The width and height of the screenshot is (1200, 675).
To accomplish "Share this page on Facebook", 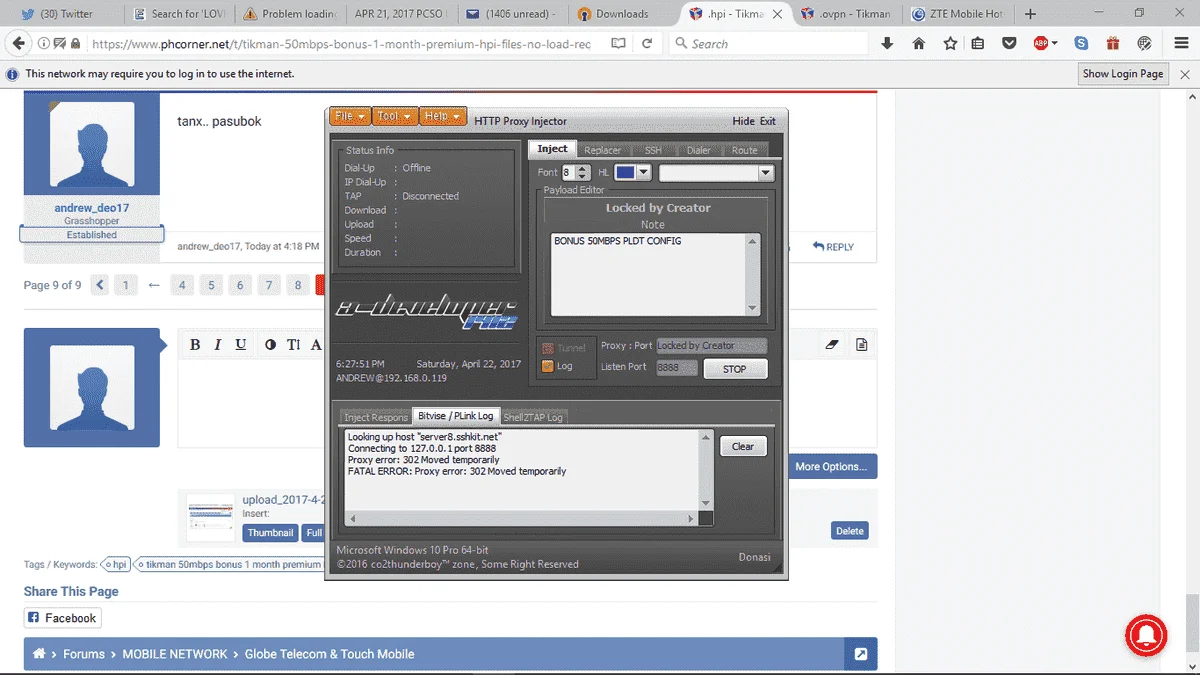I will (x=62, y=618).
